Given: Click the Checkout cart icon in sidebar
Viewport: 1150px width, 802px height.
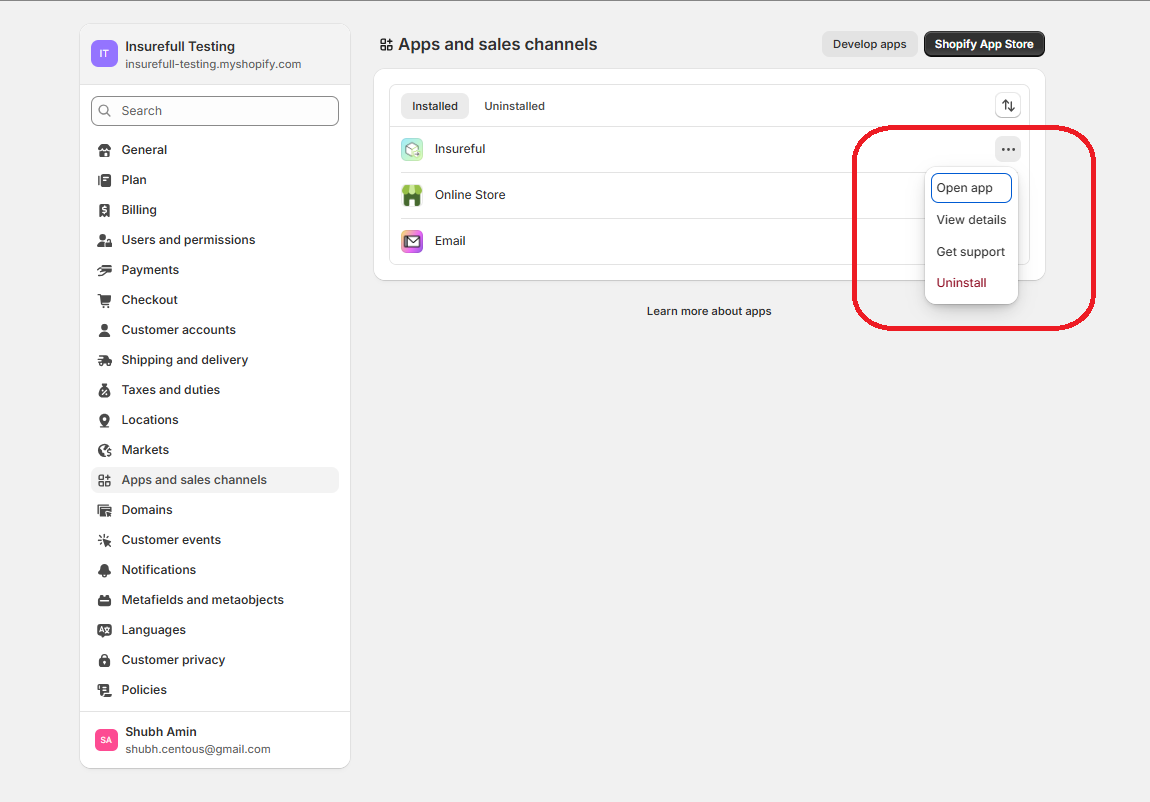Looking at the screenshot, I should pyautogui.click(x=104, y=300).
